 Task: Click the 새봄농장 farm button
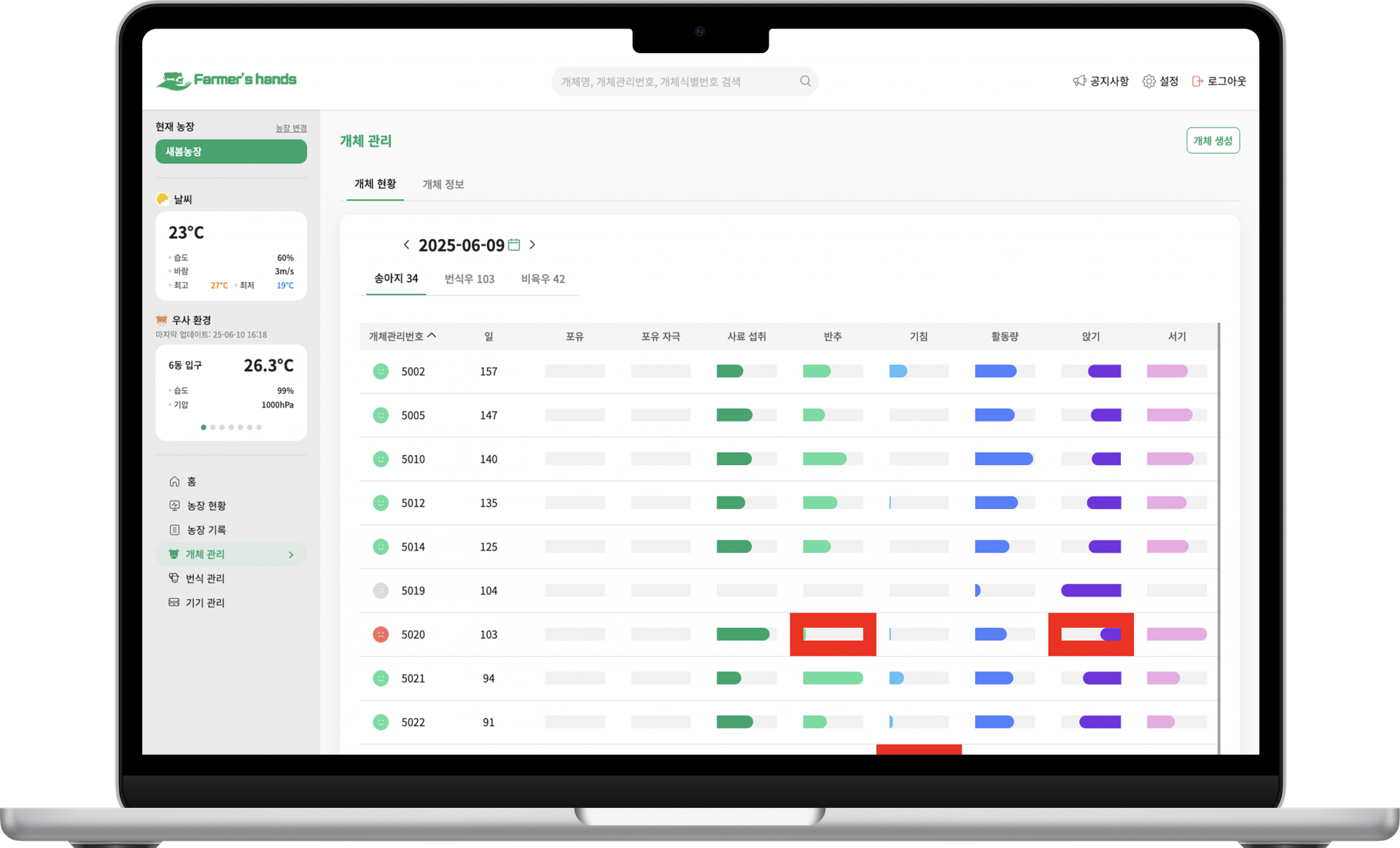231,152
